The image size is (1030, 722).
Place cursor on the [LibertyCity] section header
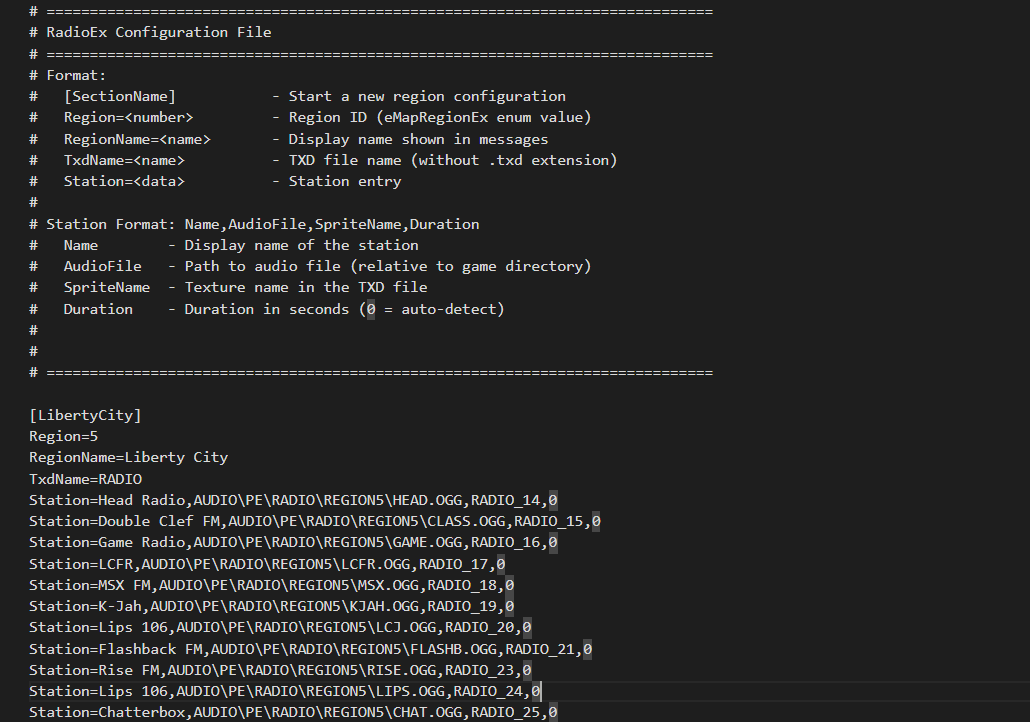pos(85,414)
